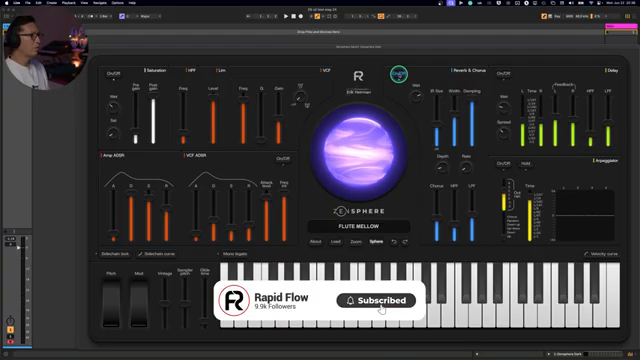Open the Playback menu
The image size is (640, 360).
coord(69,3)
